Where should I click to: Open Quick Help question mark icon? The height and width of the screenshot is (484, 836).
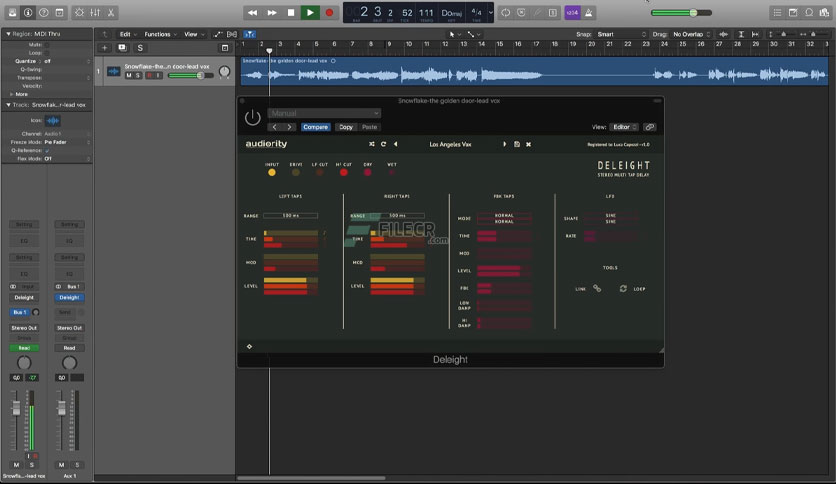[x=44, y=12]
